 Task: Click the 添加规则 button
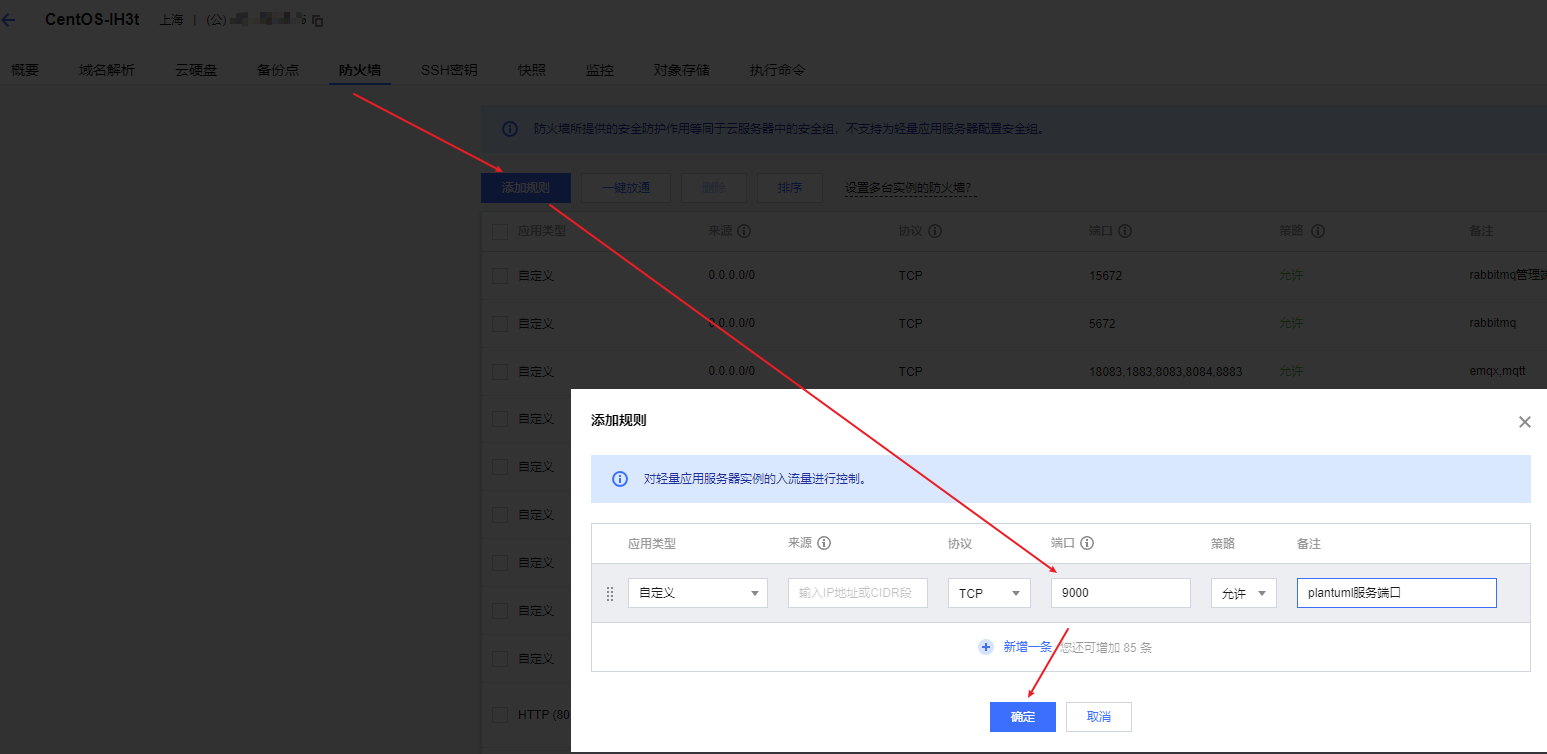(526, 188)
